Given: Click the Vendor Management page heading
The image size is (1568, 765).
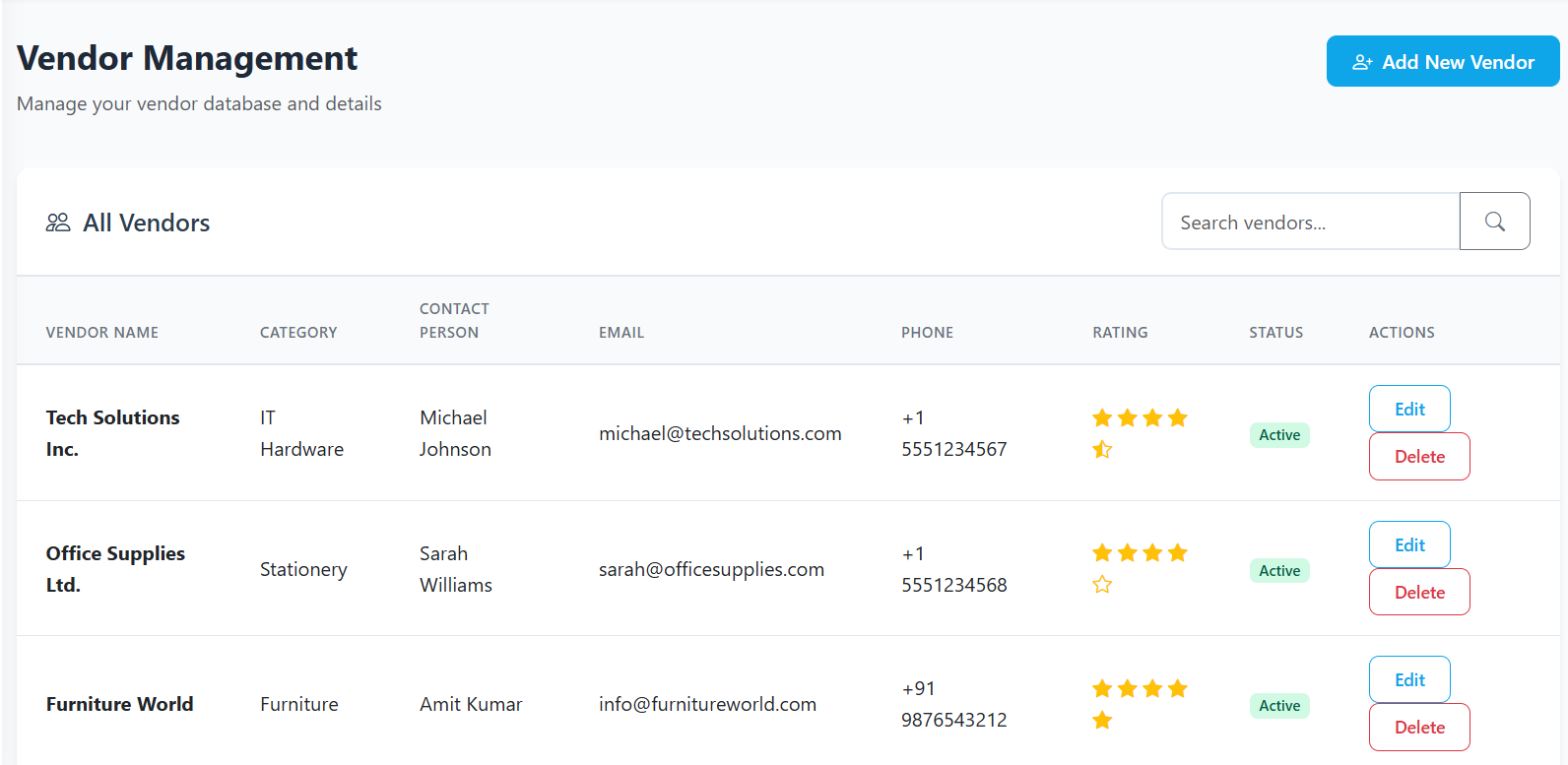Looking at the screenshot, I should coord(187,58).
